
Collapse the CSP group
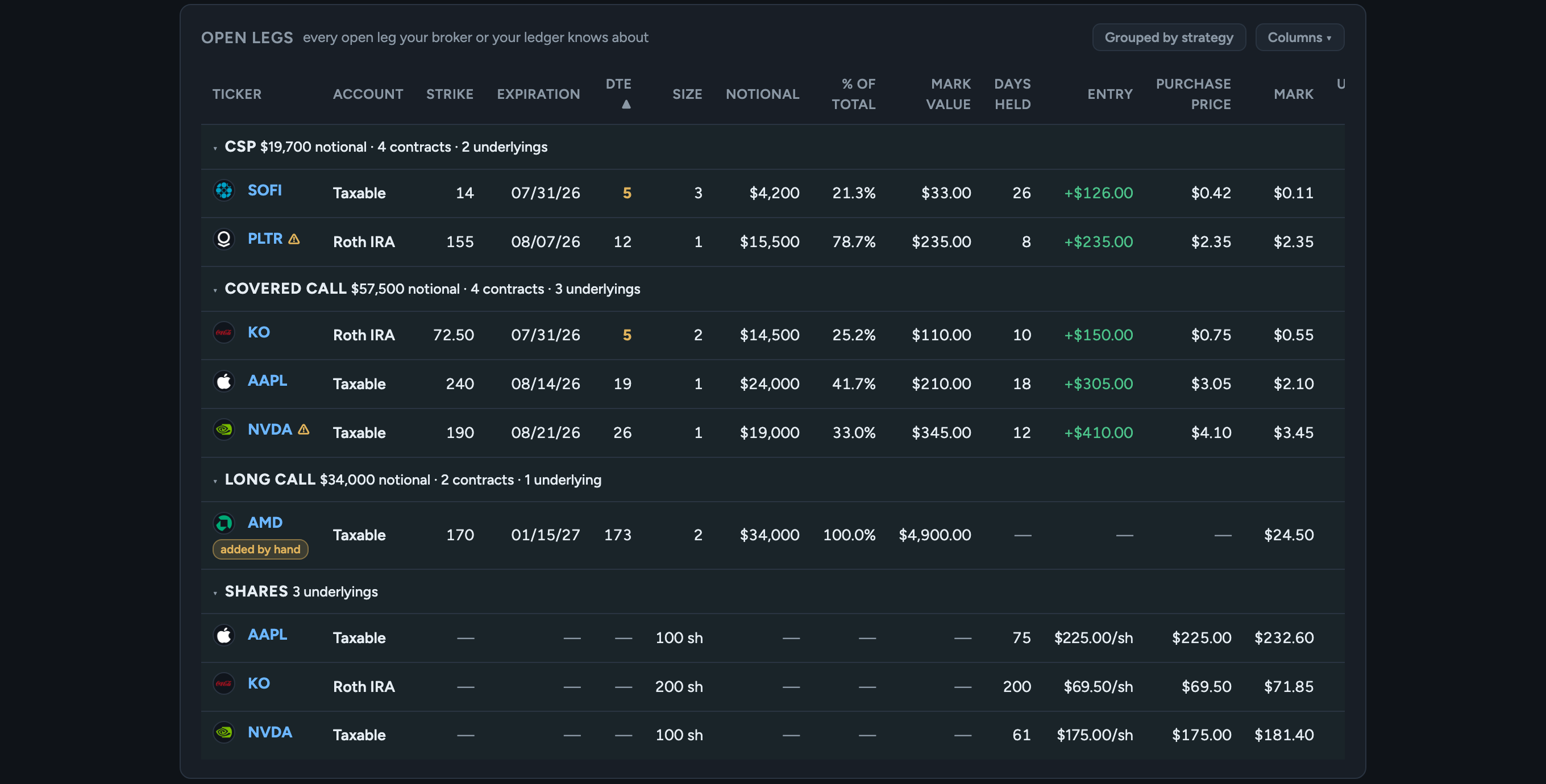(x=215, y=148)
